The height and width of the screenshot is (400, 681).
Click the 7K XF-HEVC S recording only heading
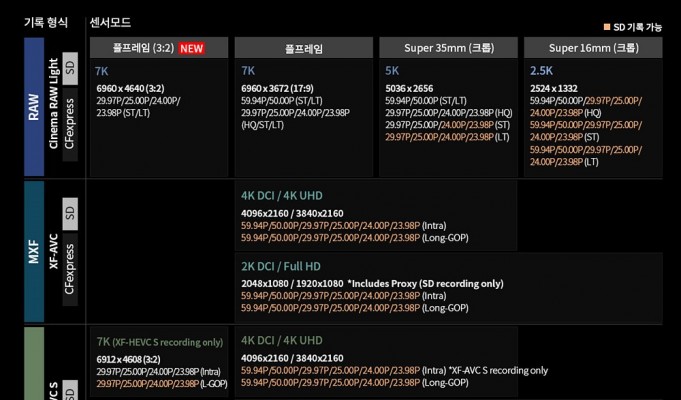[159, 341]
